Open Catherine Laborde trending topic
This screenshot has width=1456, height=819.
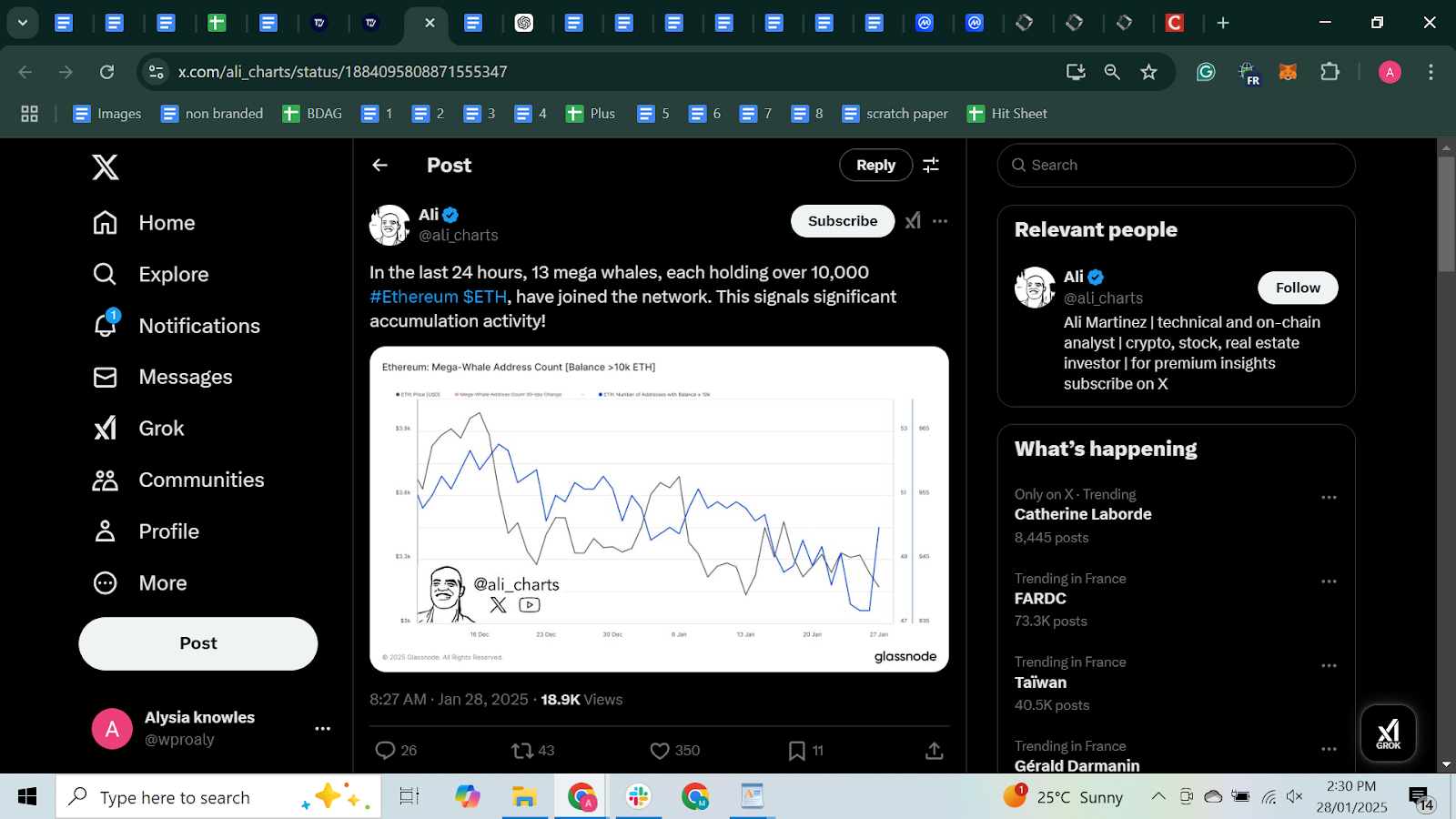(1083, 514)
